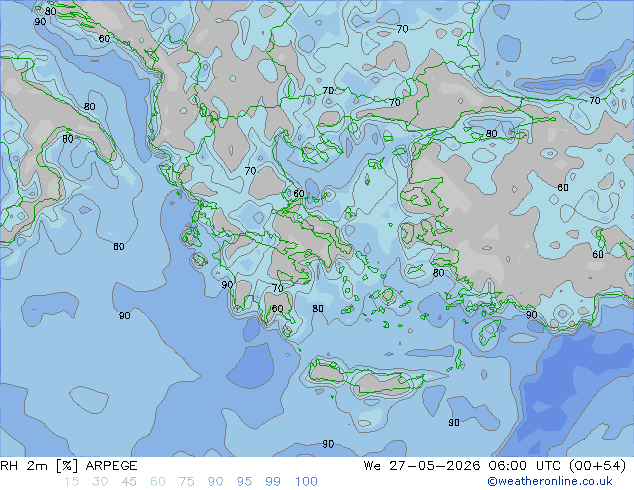The width and height of the screenshot is (634, 490).
Task: Open the weatheronline.co.uk credit link
Action: click(x=550, y=481)
